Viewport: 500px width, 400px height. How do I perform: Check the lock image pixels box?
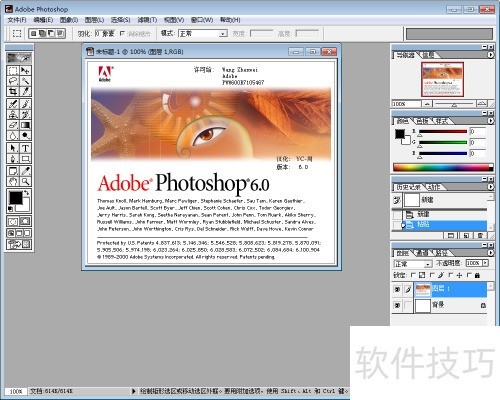pos(432,275)
